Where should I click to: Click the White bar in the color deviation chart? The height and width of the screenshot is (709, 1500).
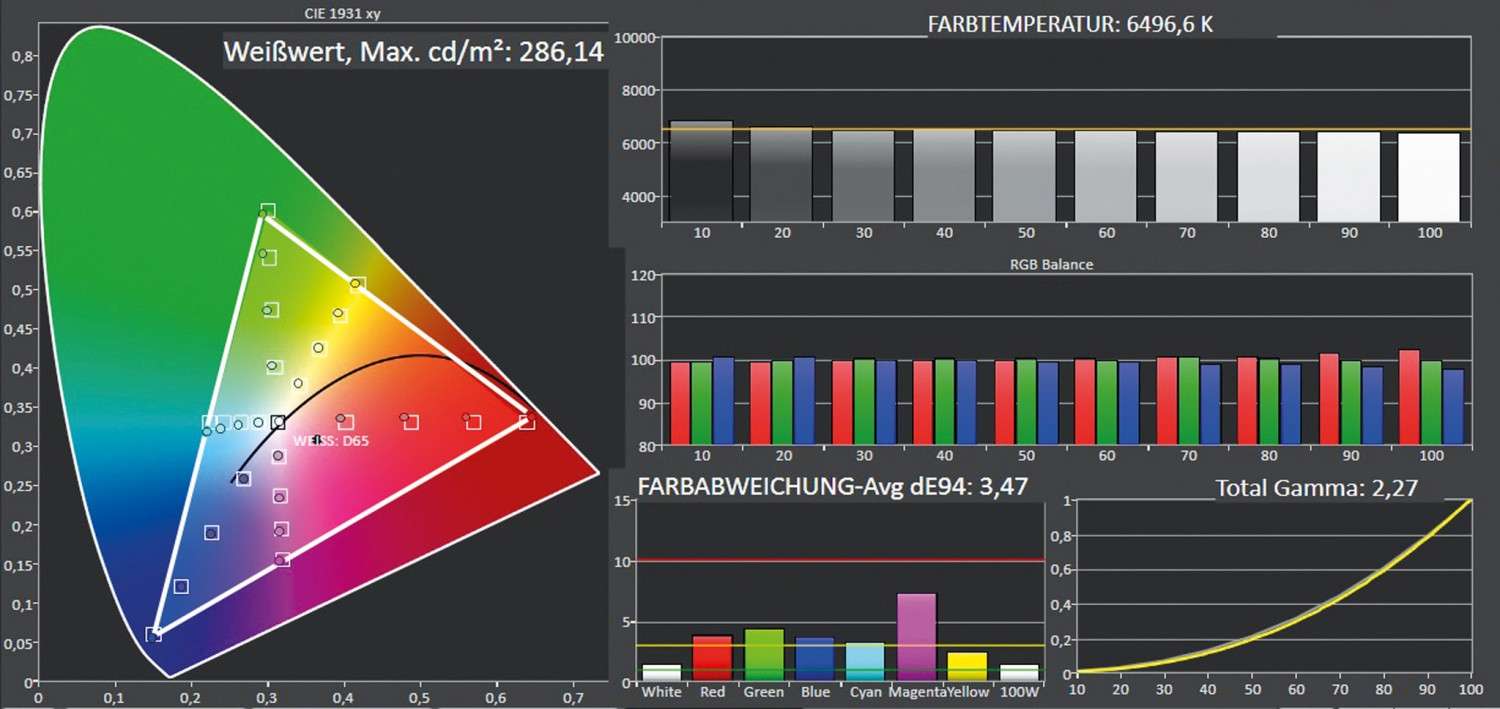[x=662, y=674]
